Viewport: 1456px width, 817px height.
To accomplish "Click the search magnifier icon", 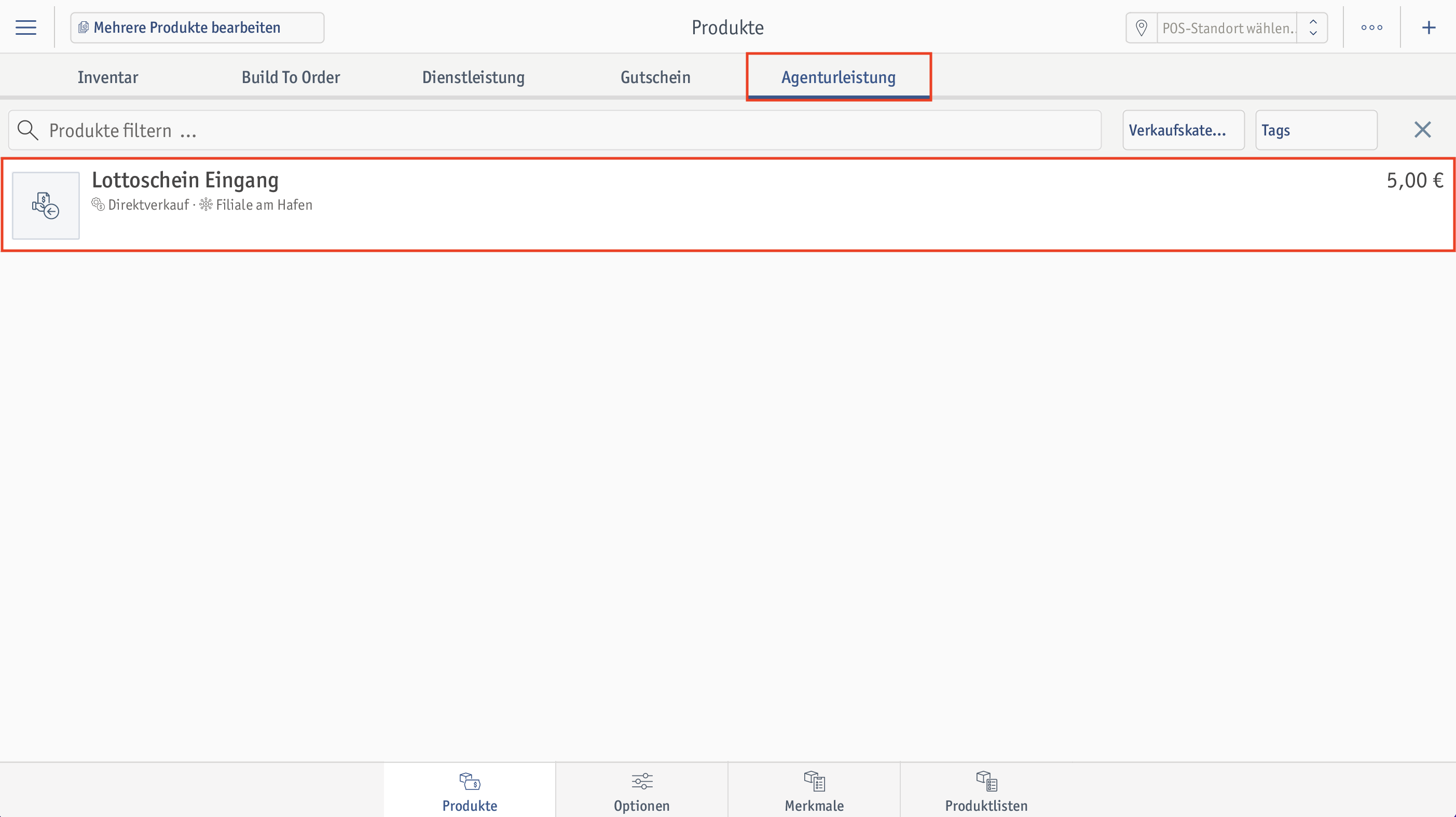I will tap(28, 131).
